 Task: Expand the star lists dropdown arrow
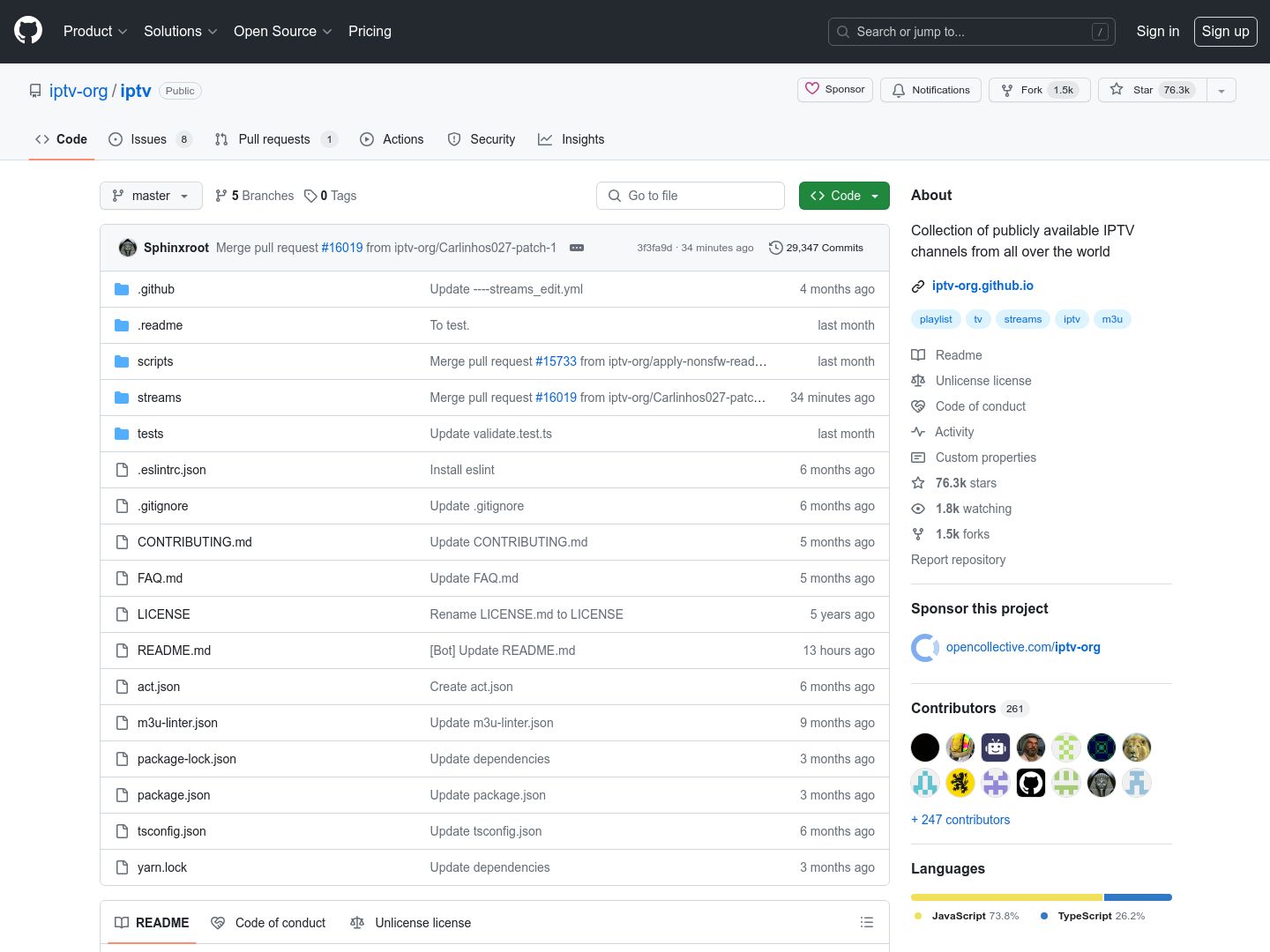(x=1221, y=90)
